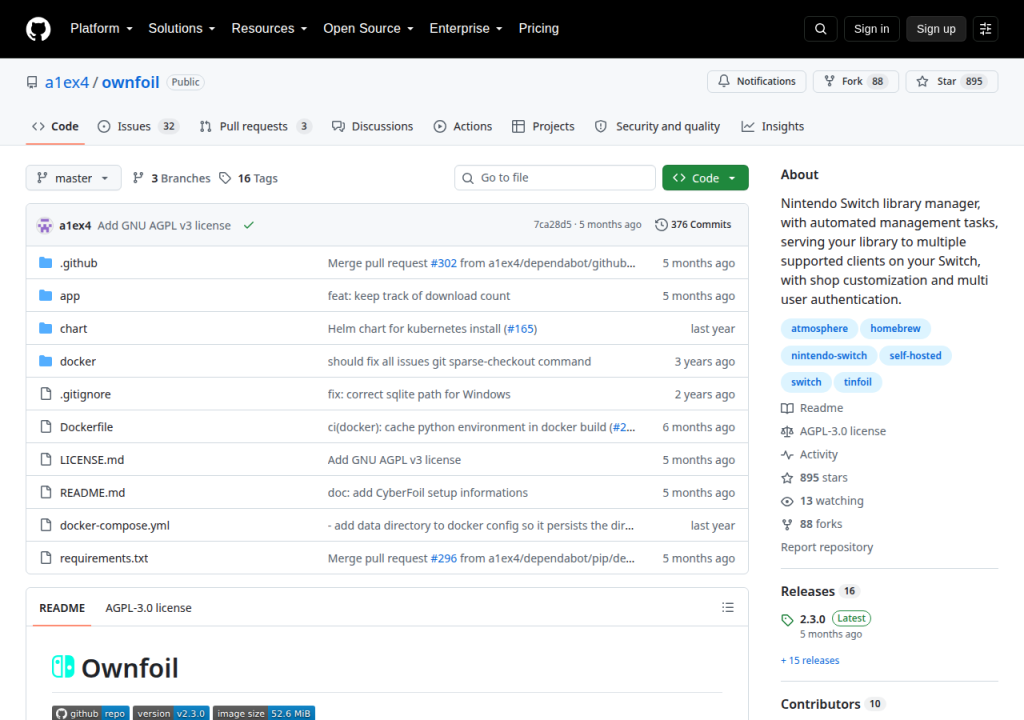Click the Notifications button
1024x720 pixels.
point(757,81)
